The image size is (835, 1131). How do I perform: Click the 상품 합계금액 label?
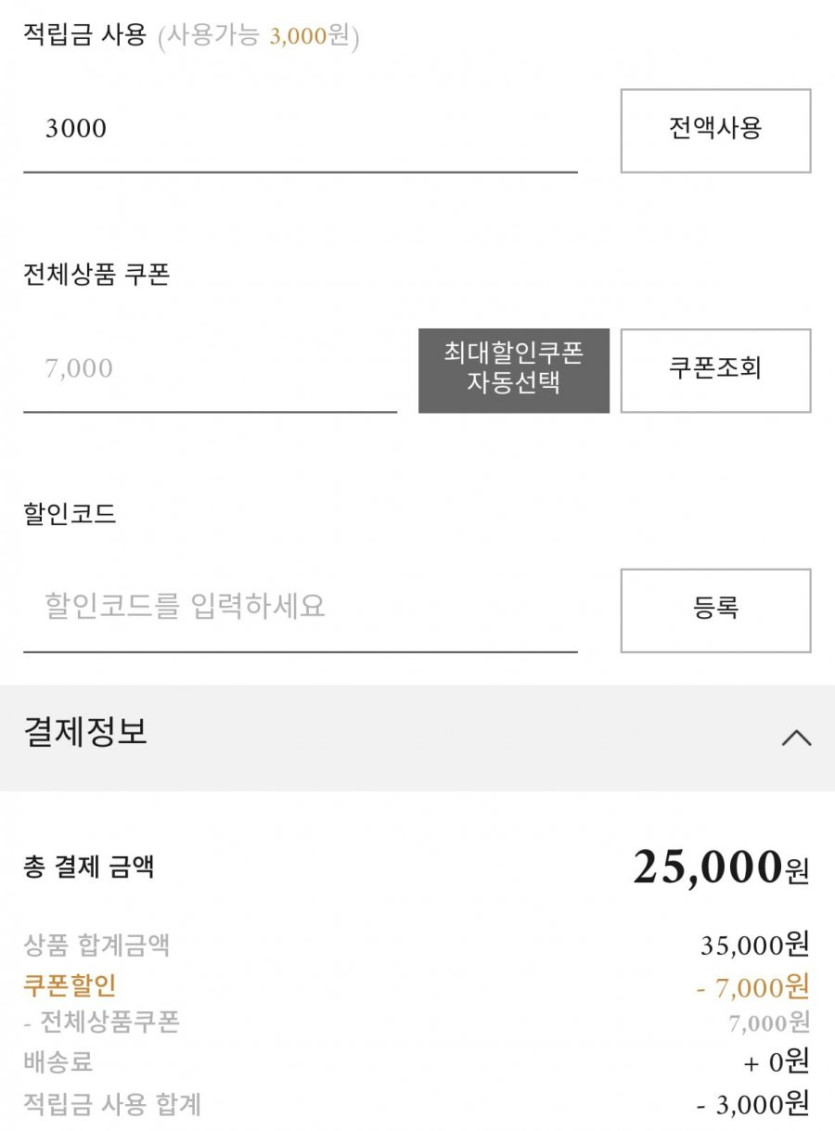pyautogui.click(x=97, y=944)
